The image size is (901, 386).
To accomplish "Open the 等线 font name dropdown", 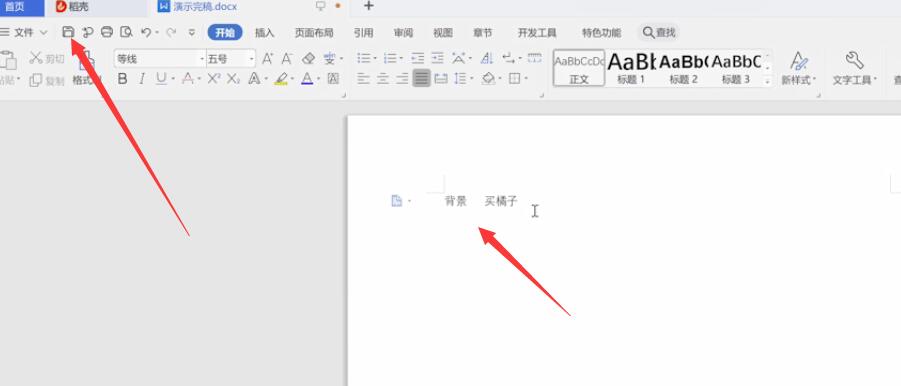I will [x=202, y=59].
